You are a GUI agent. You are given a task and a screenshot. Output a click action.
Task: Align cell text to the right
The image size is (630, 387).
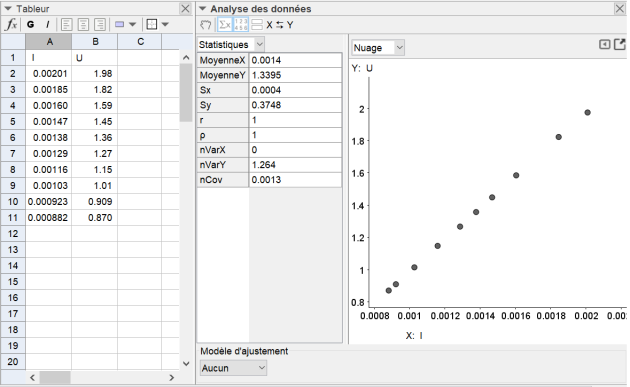coord(100,25)
